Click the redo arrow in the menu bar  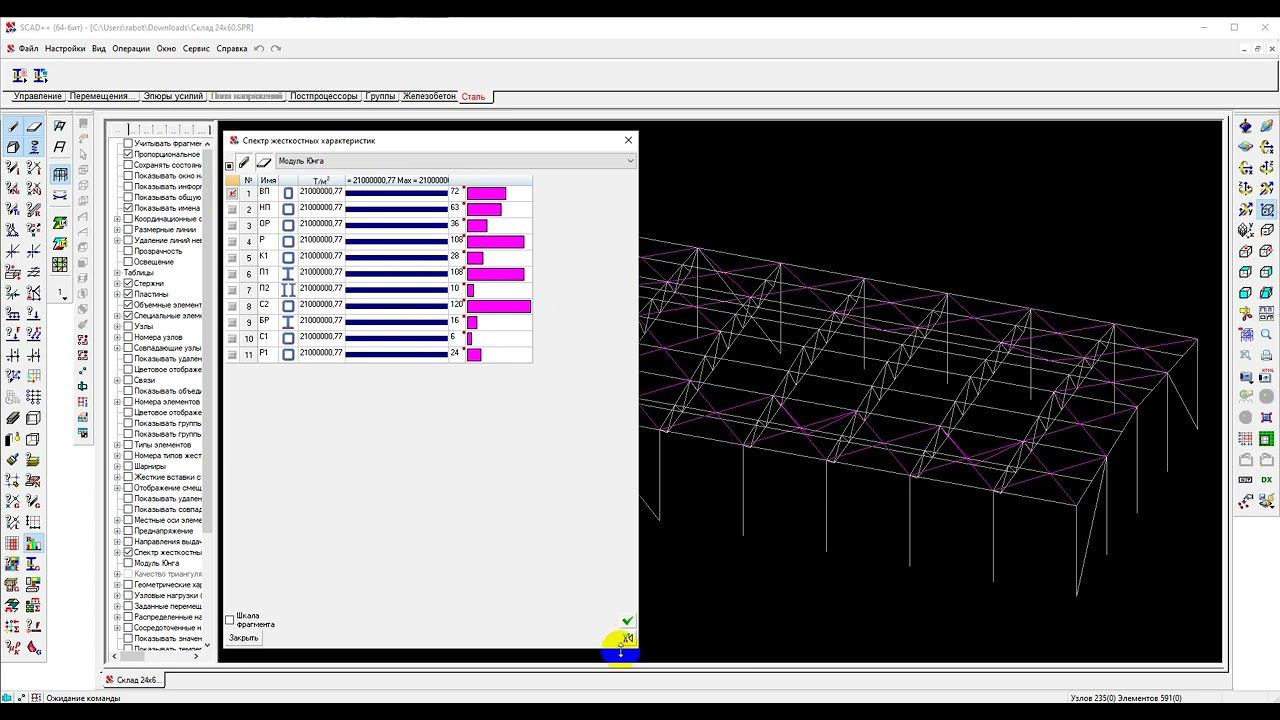(276, 48)
